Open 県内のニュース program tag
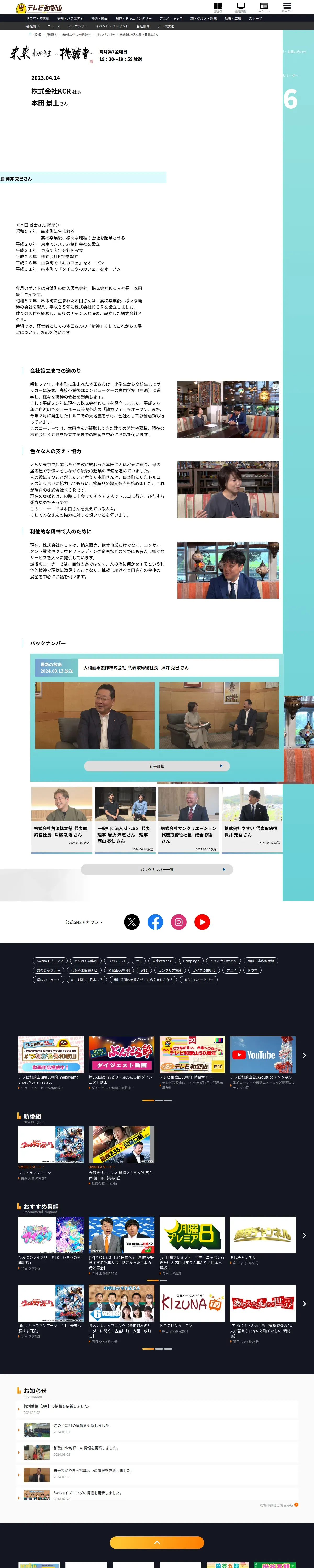This screenshot has height=1568, width=314. [48, 980]
